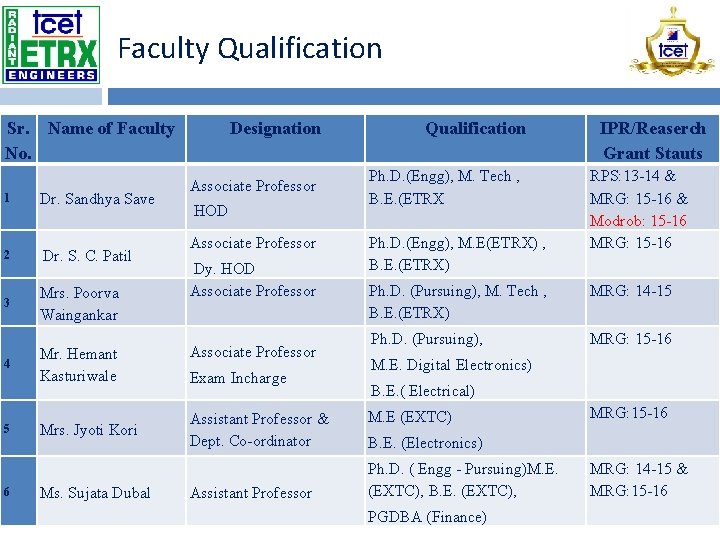Select MRG: 14-15 grant cell for Poorva
Image resolution: width=720 pixels, height=540 pixels.
coord(631,291)
